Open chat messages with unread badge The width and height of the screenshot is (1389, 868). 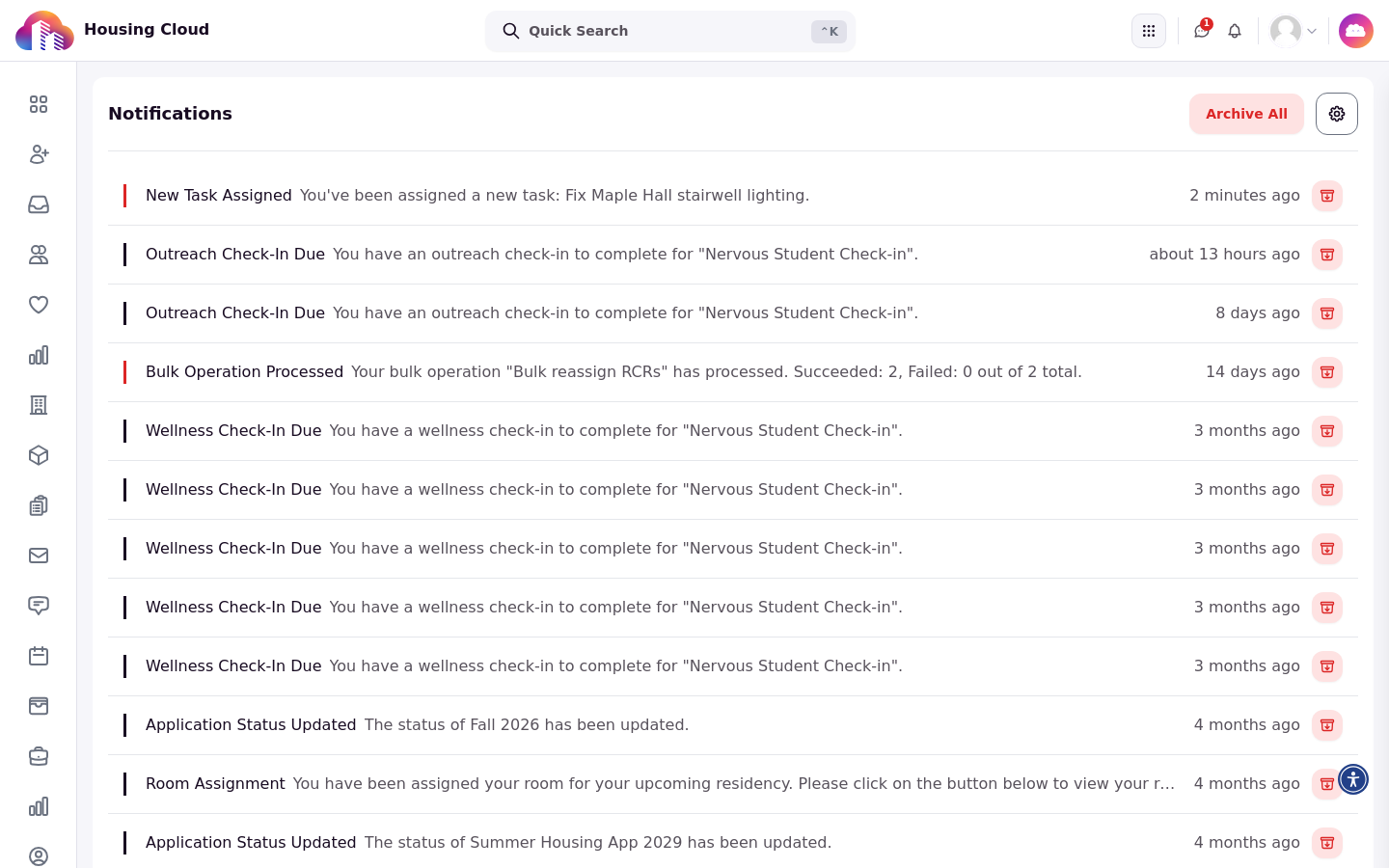click(x=1202, y=31)
